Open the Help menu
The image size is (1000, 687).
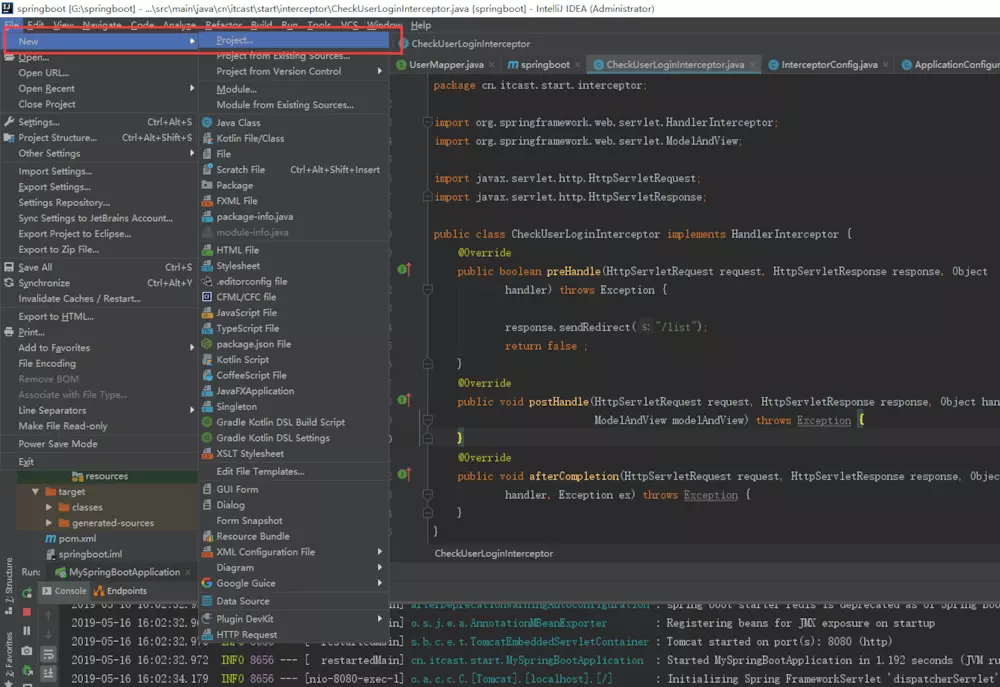click(421, 25)
